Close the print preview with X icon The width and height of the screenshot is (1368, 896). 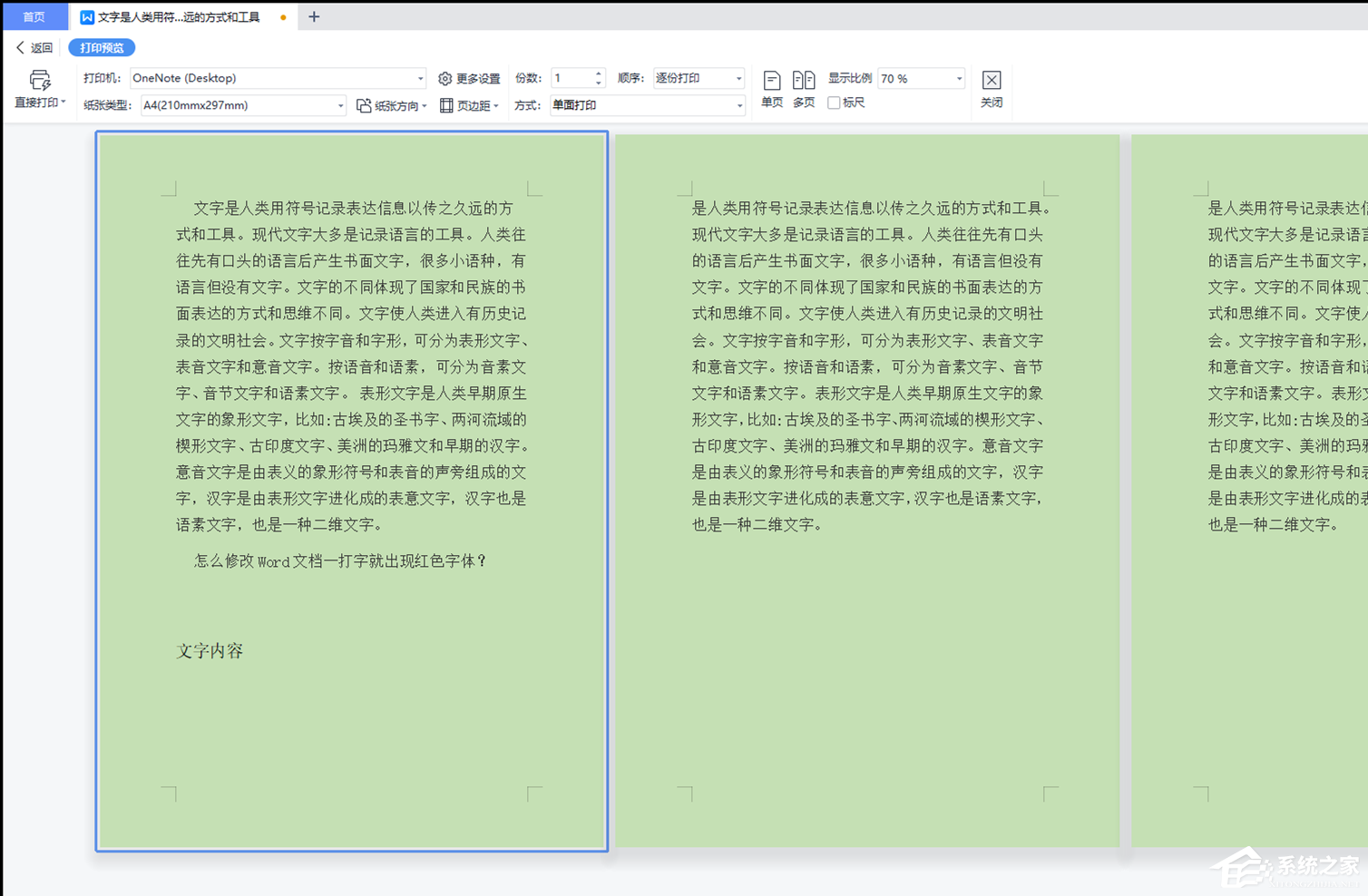[992, 80]
